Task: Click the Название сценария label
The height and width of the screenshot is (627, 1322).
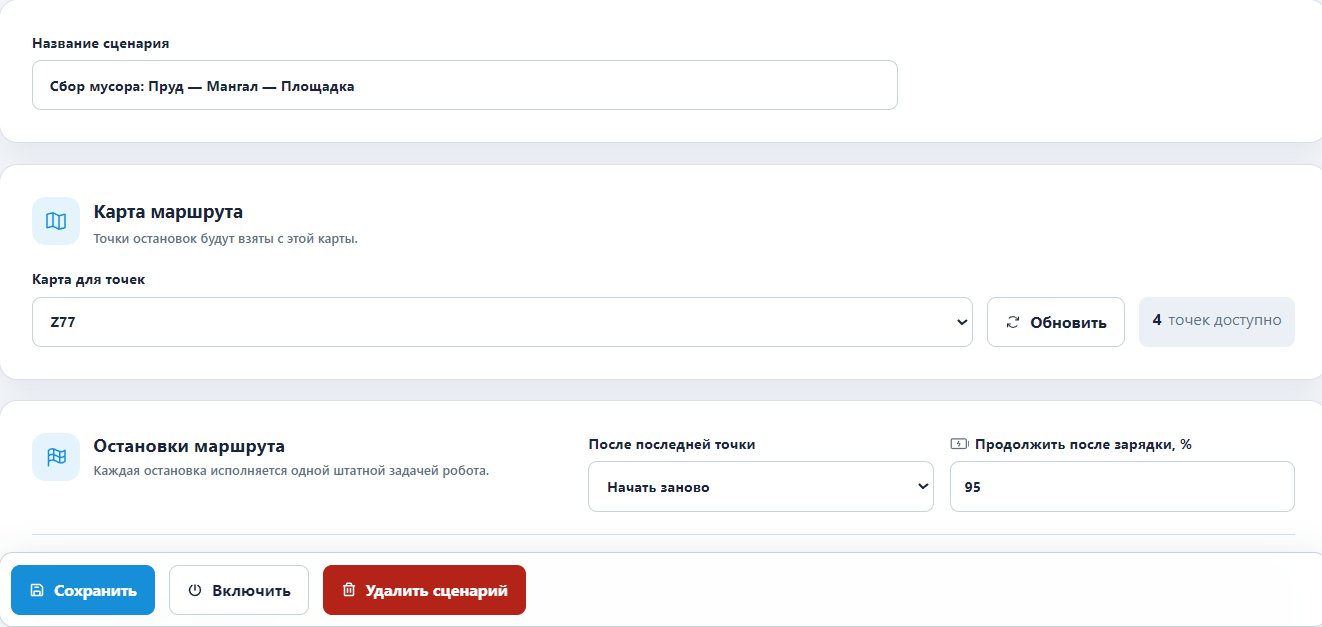Action: coord(101,43)
